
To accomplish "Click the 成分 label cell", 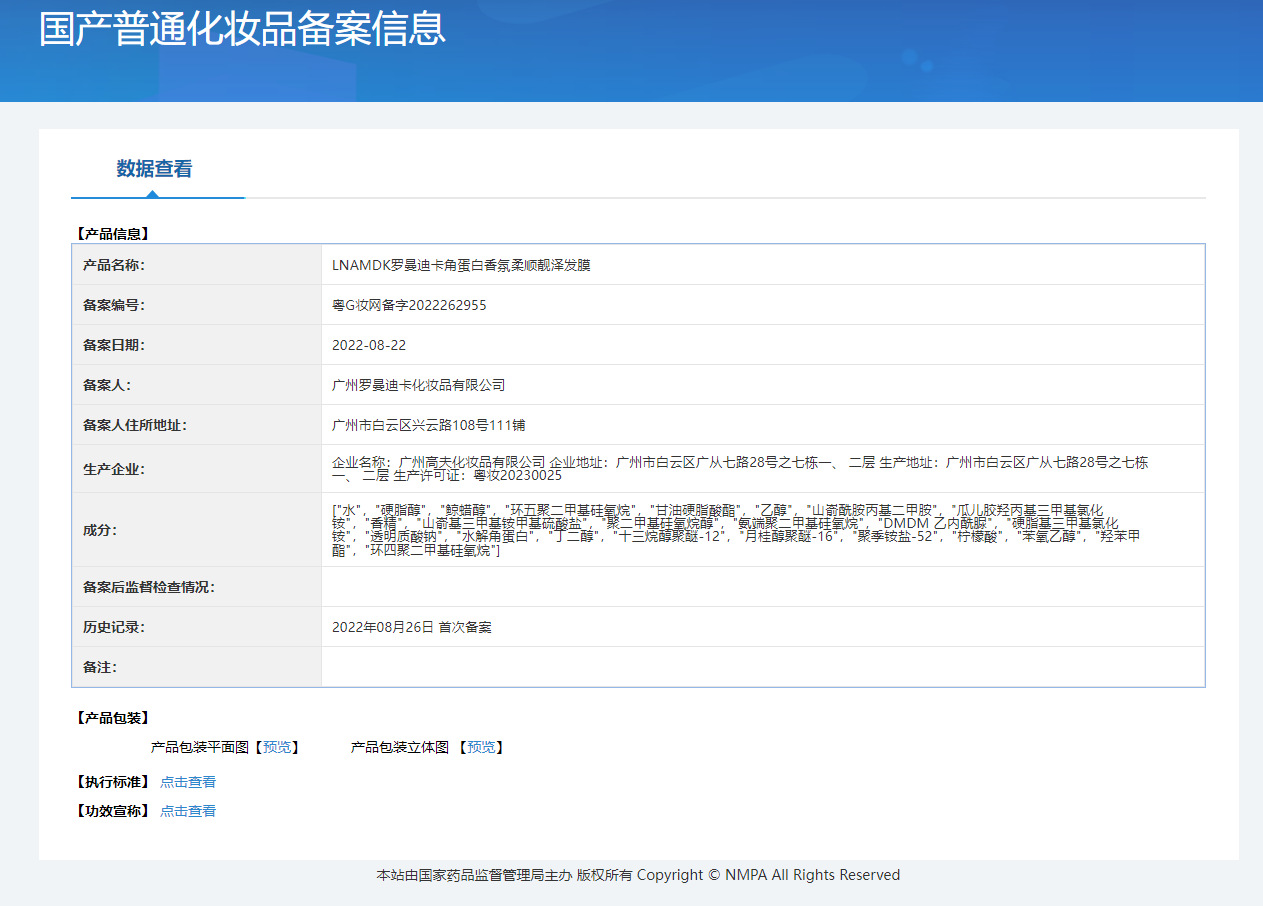I will point(197,530).
